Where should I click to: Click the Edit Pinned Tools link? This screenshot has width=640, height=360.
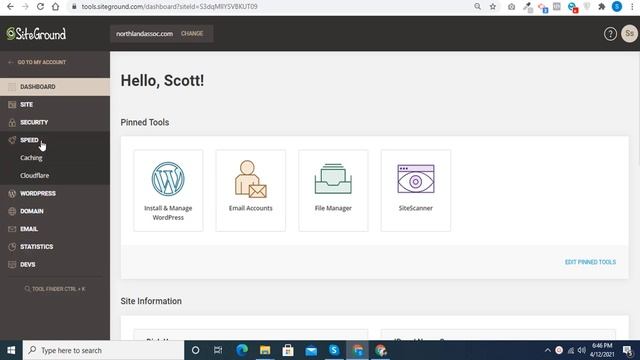[590, 262]
